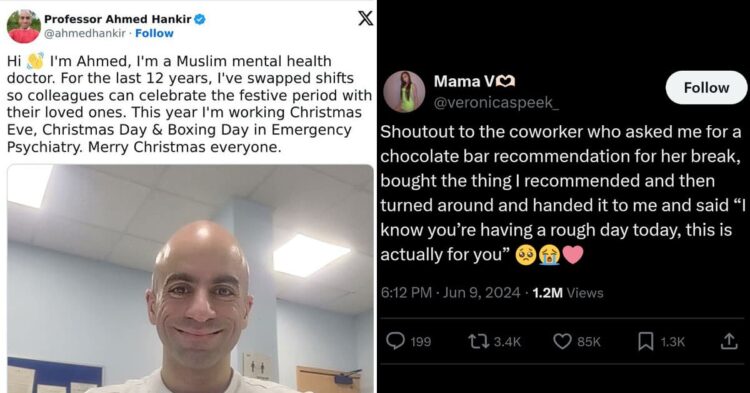
Task: Click the share upload icon
Action: pos(729,341)
